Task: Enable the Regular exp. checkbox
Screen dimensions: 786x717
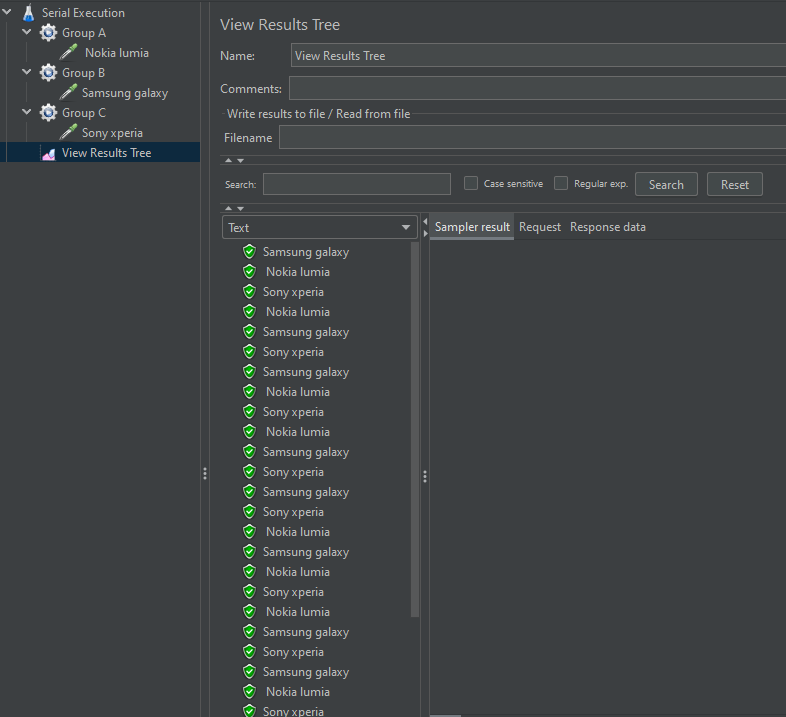Action: coord(561,184)
